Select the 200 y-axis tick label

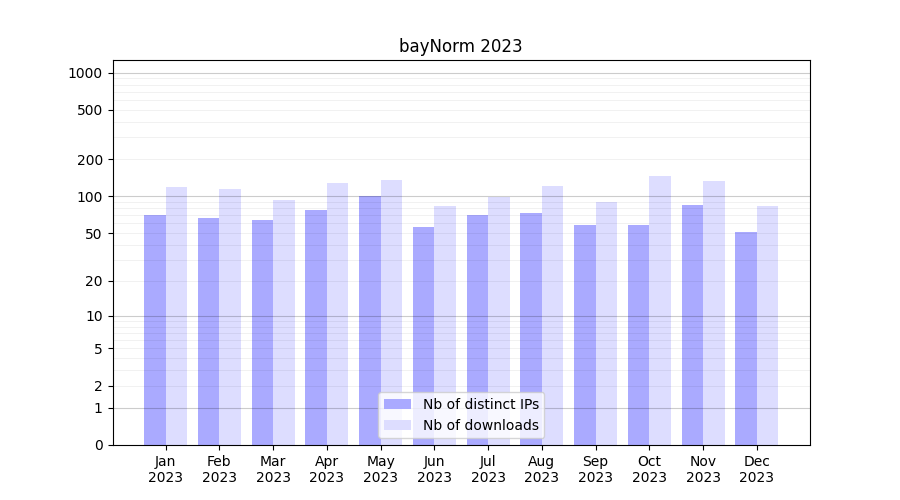[x=90, y=160]
